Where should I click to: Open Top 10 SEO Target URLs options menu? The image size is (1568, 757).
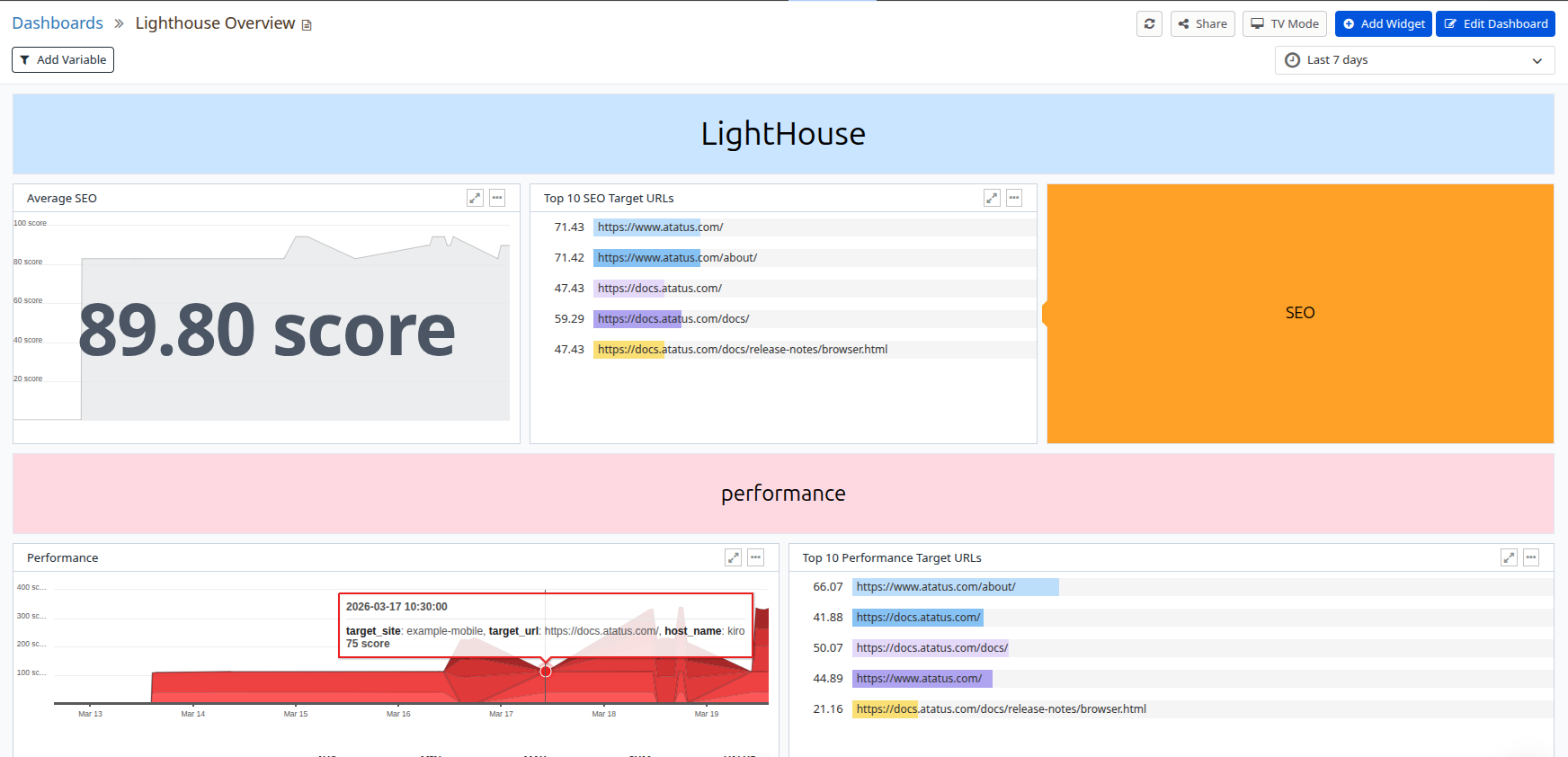coord(1014,198)
